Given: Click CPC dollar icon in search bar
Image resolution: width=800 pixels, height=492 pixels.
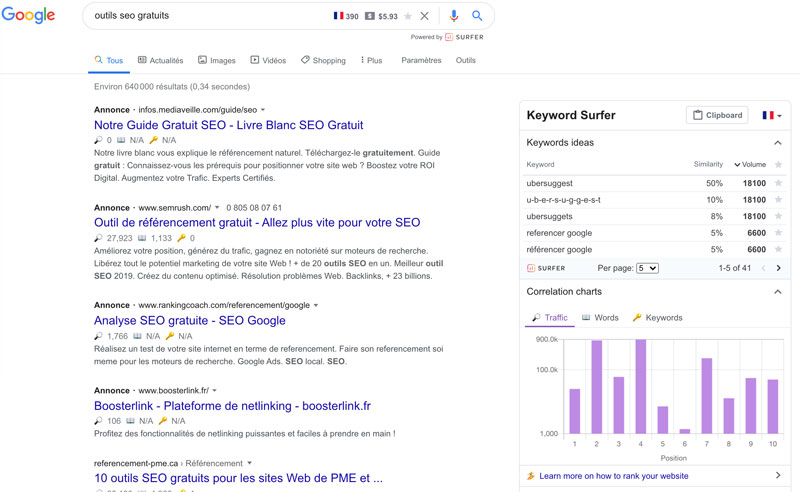Looking at the screenshot, I should point(370,16).
